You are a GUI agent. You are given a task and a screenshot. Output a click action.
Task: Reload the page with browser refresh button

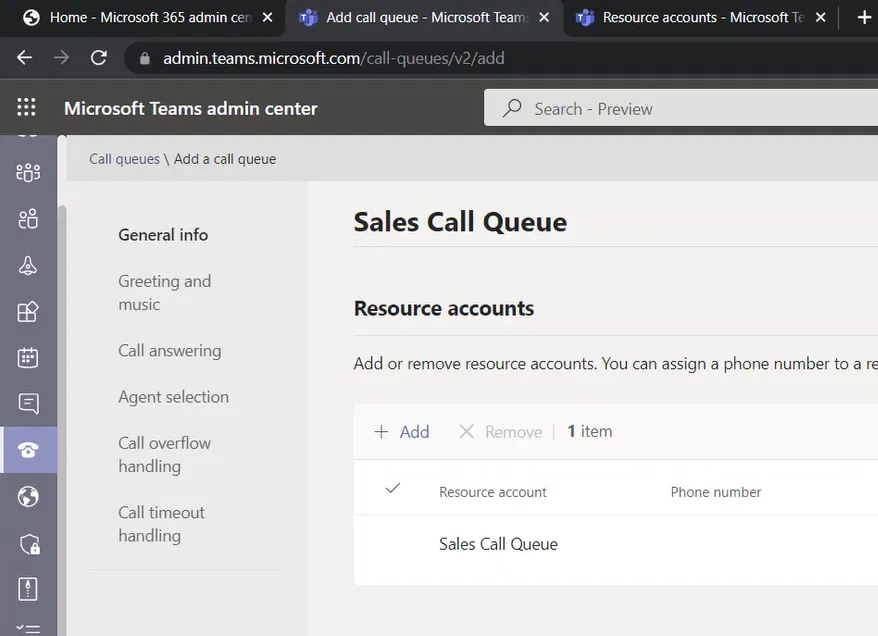tap(98, 58)
